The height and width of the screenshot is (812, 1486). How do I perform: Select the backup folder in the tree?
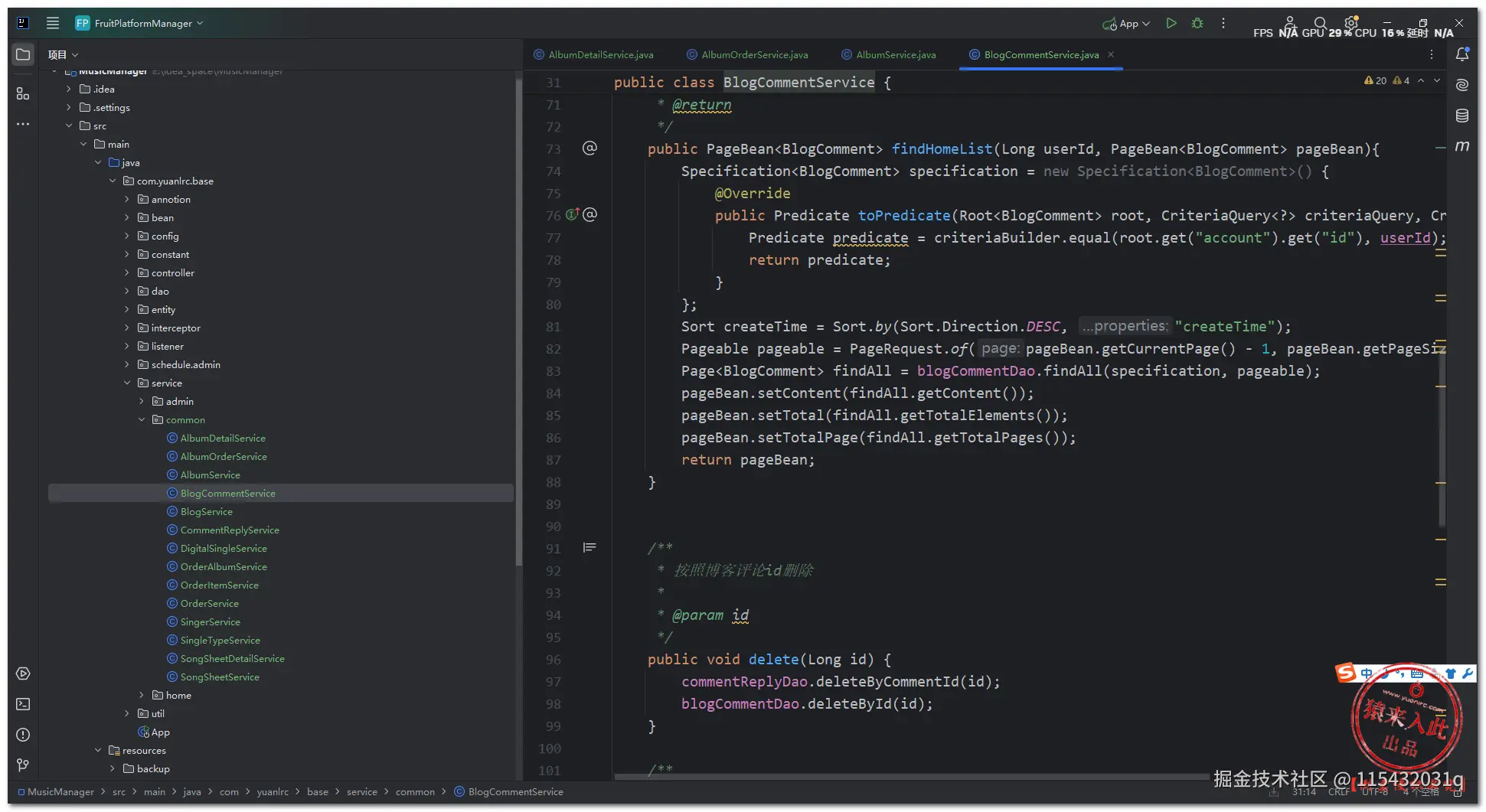(x=153, y=768)
